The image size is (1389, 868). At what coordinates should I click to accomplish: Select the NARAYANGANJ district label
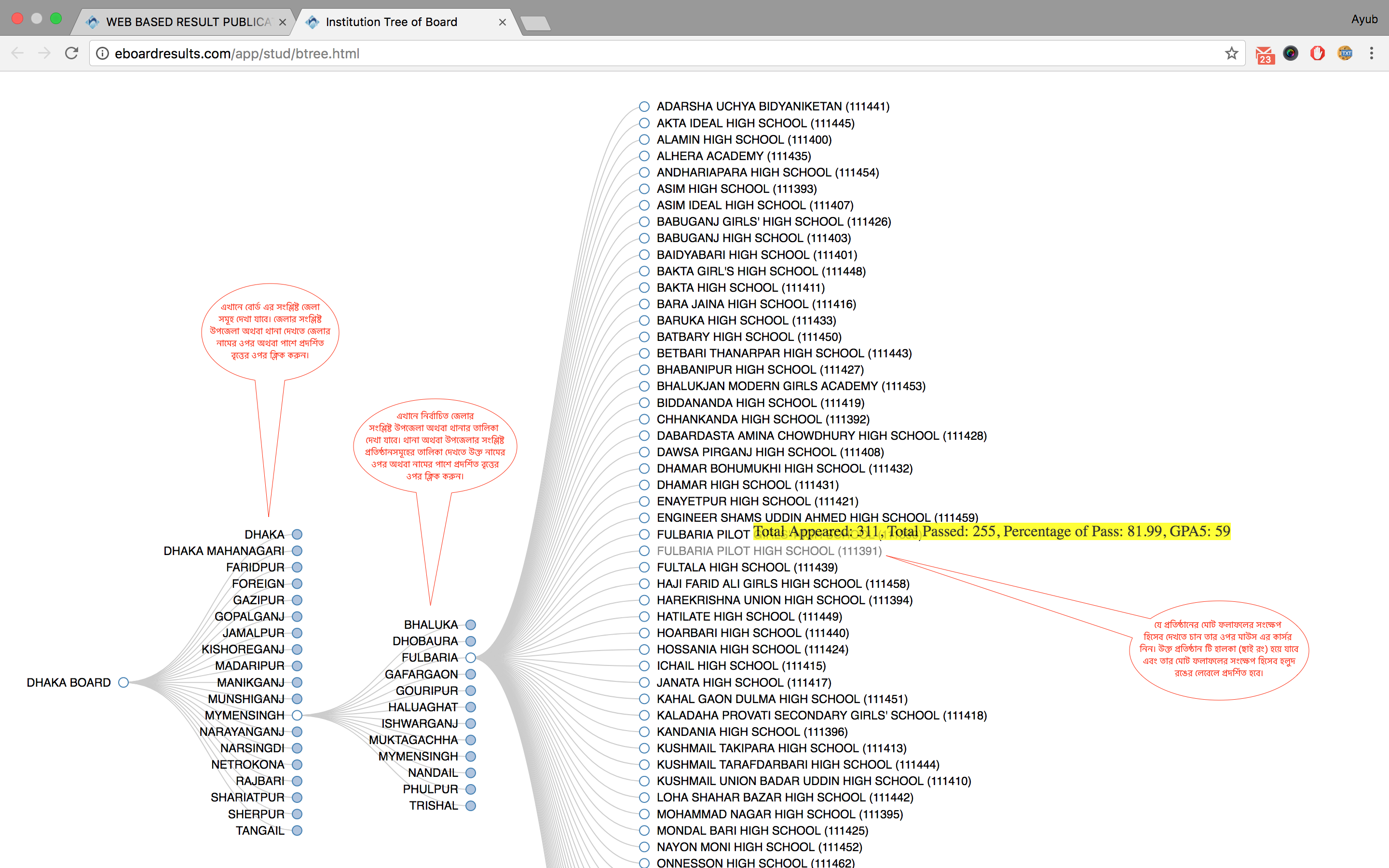click(x=242, y=732)
